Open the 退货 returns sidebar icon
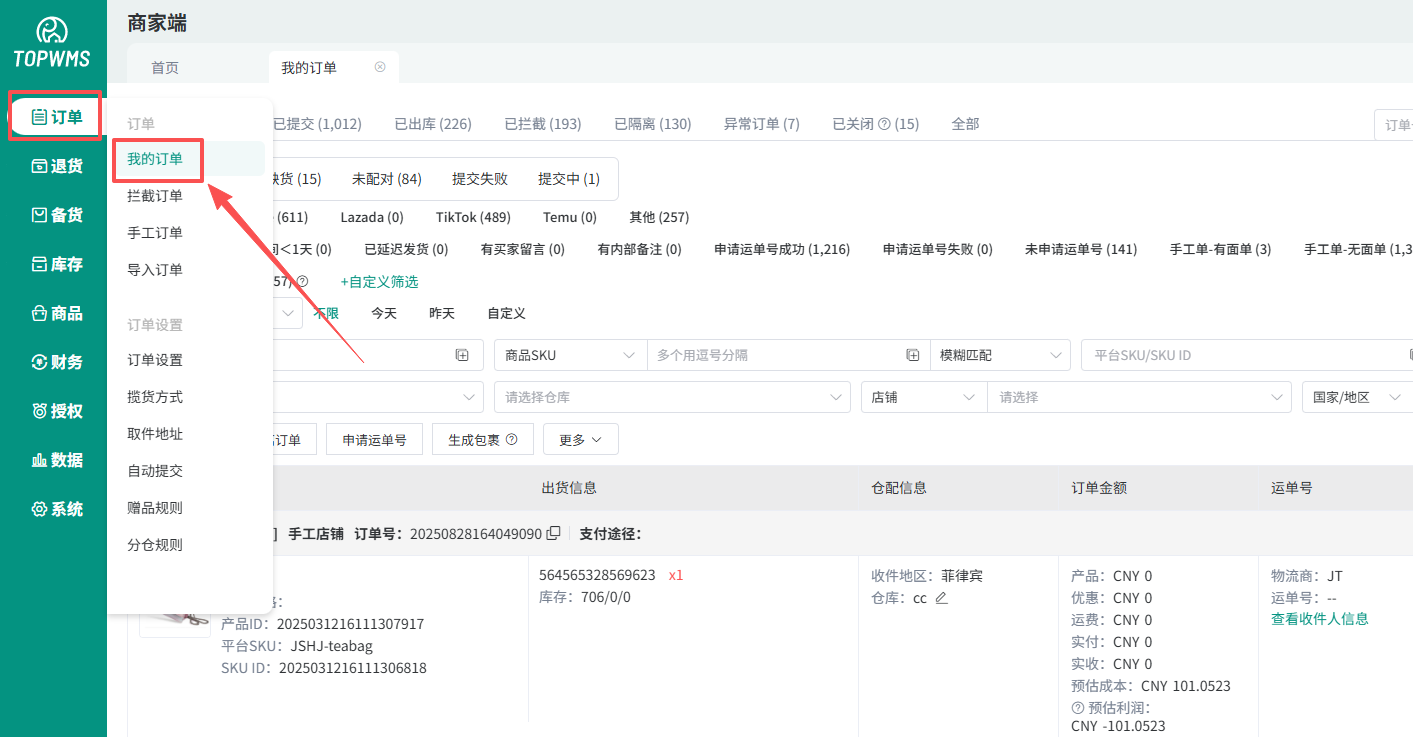Image resolution: width=1413 pixels, height=737 pixels. click(x=40, y=166)
